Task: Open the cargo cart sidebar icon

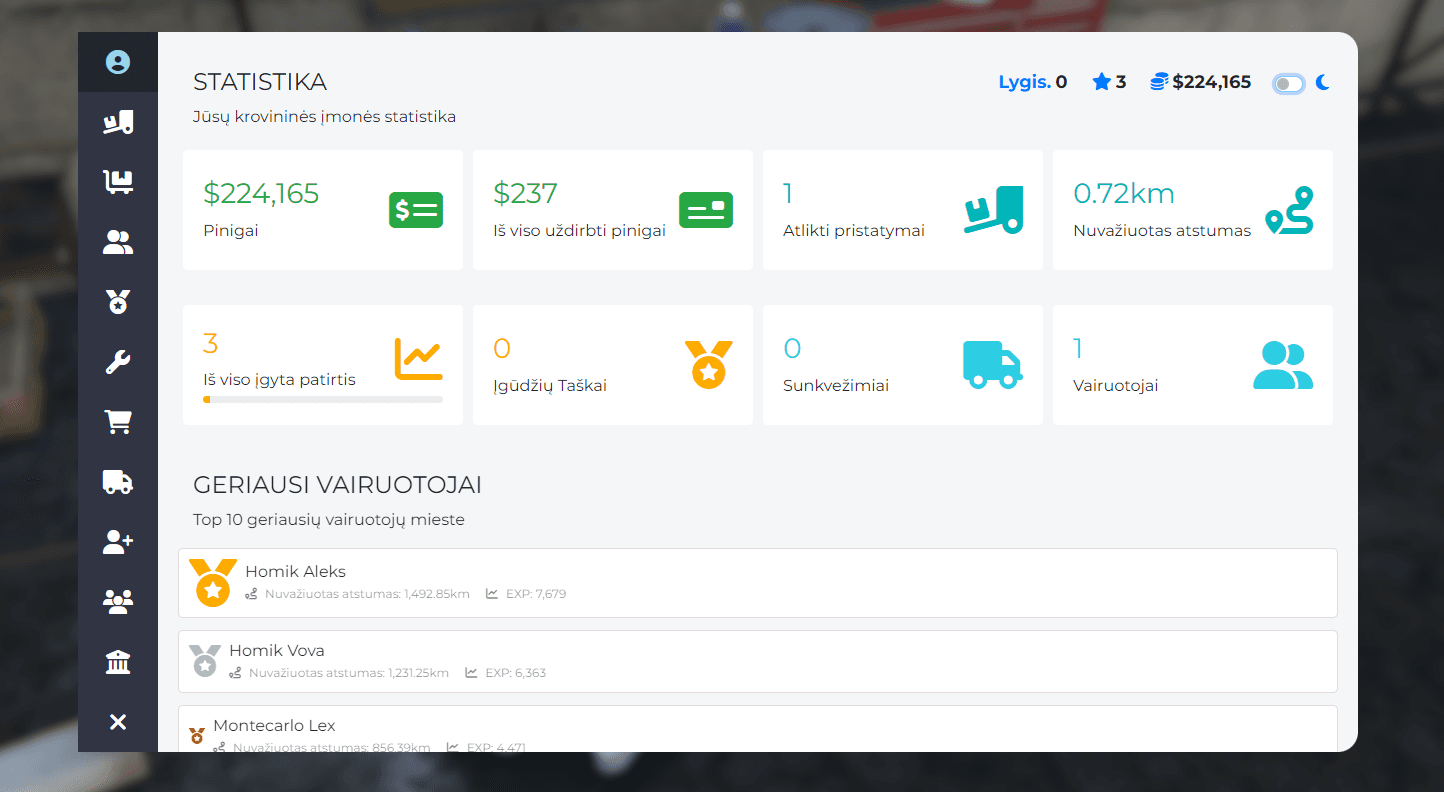Action: 118,182
